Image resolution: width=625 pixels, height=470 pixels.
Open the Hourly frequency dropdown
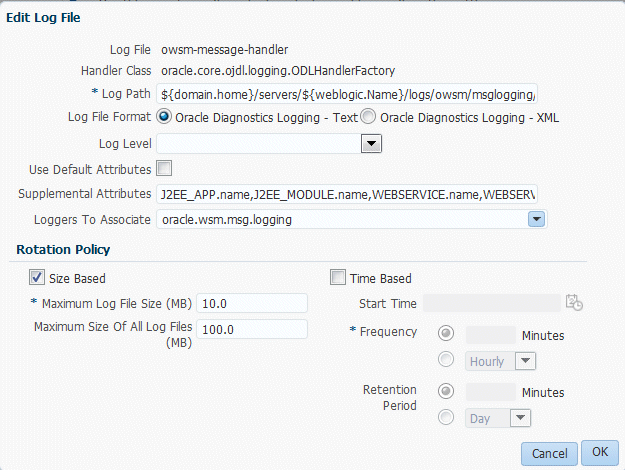coord(525,361)
